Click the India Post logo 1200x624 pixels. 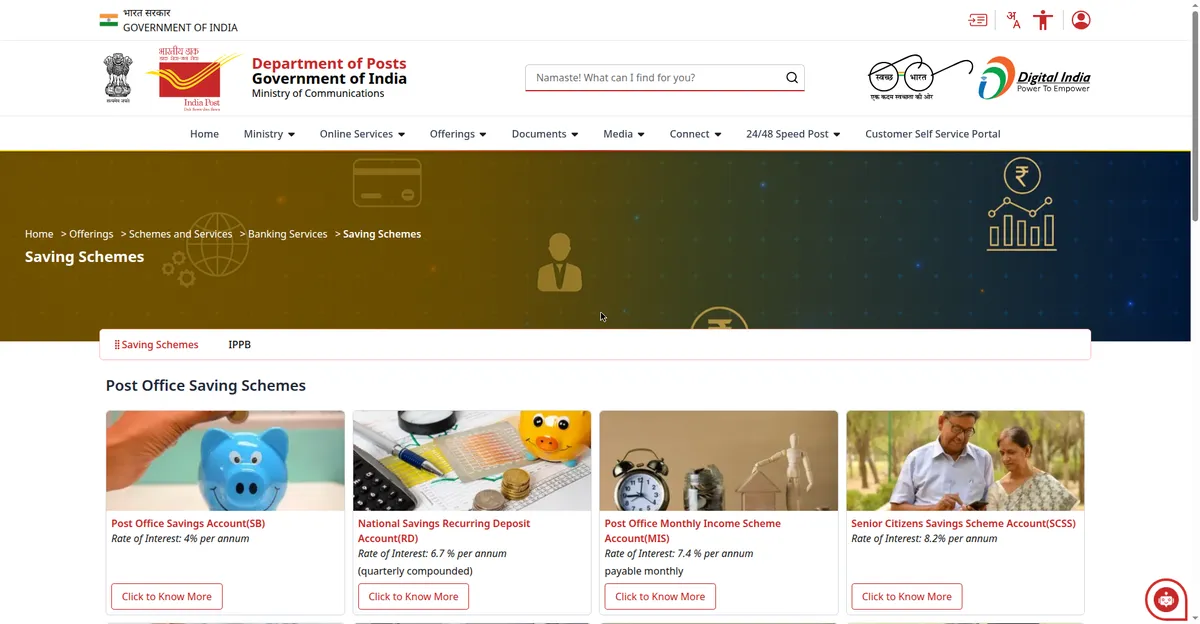(x=194, y=77)
